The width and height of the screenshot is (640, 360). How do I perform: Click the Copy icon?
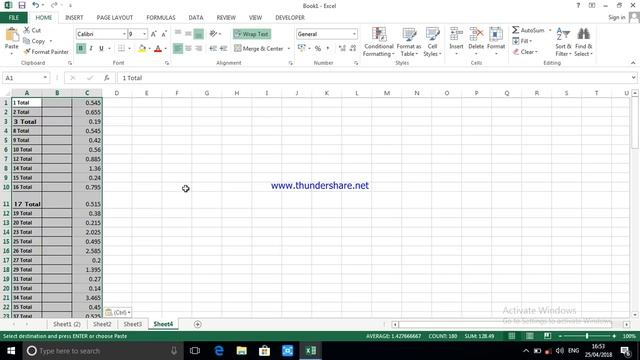click(27, 41)
